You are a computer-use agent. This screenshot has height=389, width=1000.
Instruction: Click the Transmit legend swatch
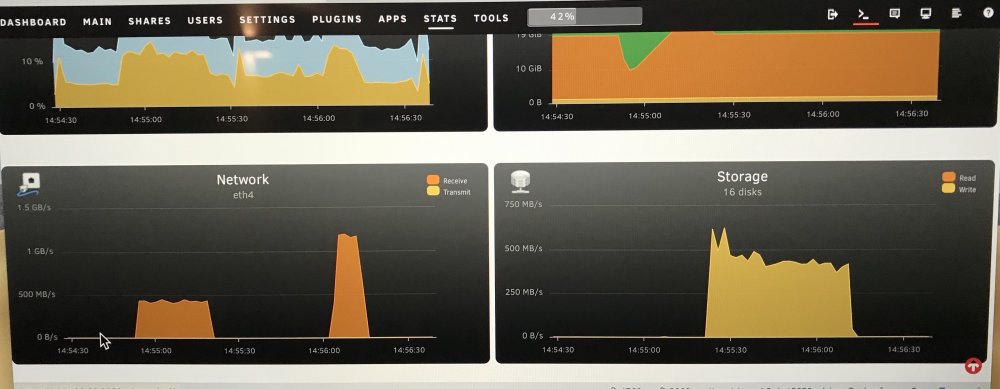433,191
